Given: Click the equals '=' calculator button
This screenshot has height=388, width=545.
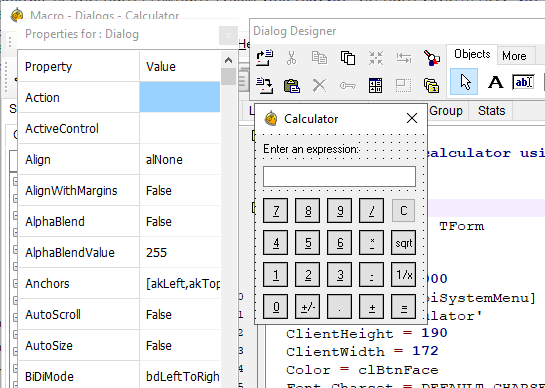Looking at the screenshot, I should 404,307.
